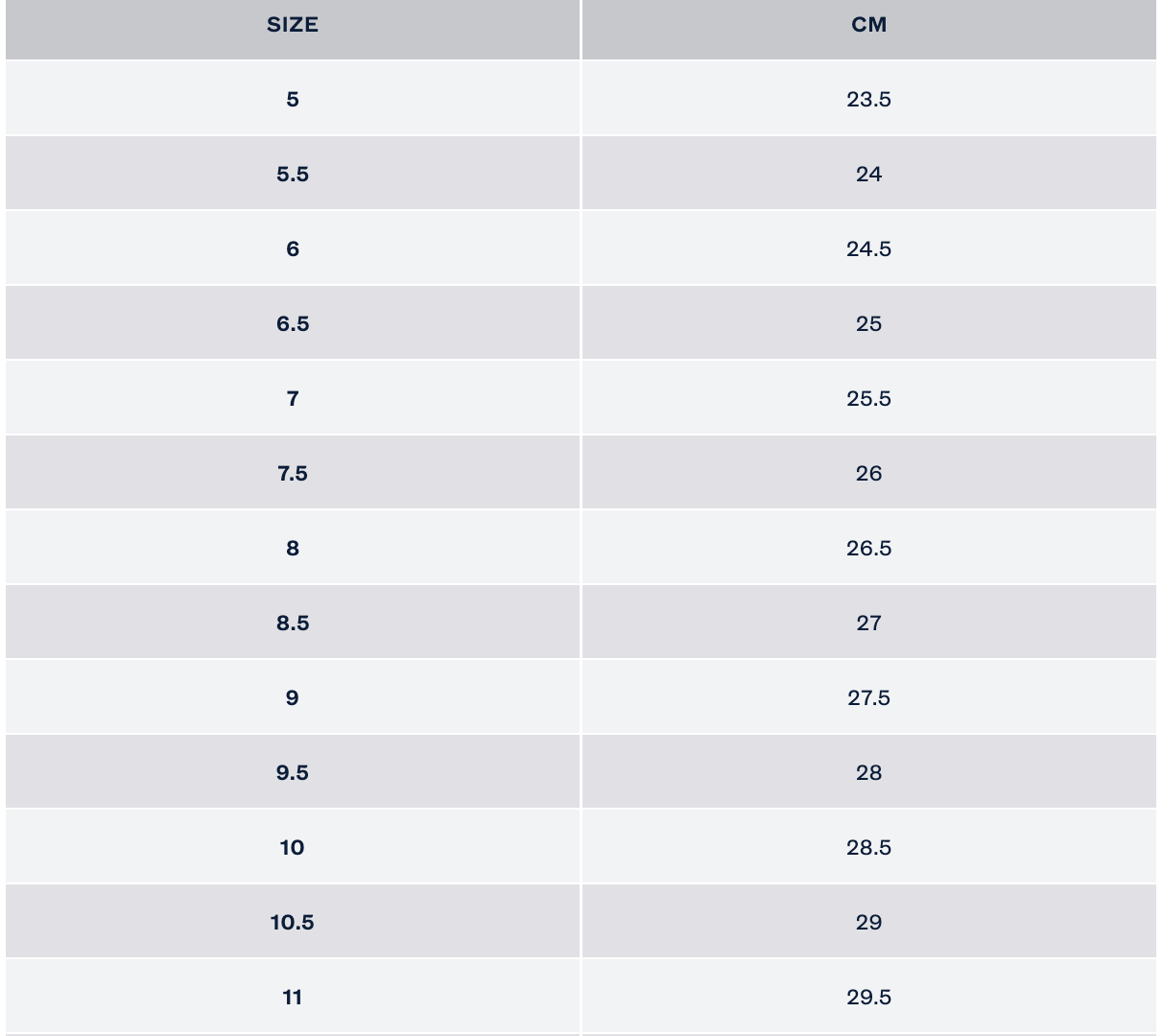Select size 10.5 cell
1163x1036 pixels.
tap(293, 922)
